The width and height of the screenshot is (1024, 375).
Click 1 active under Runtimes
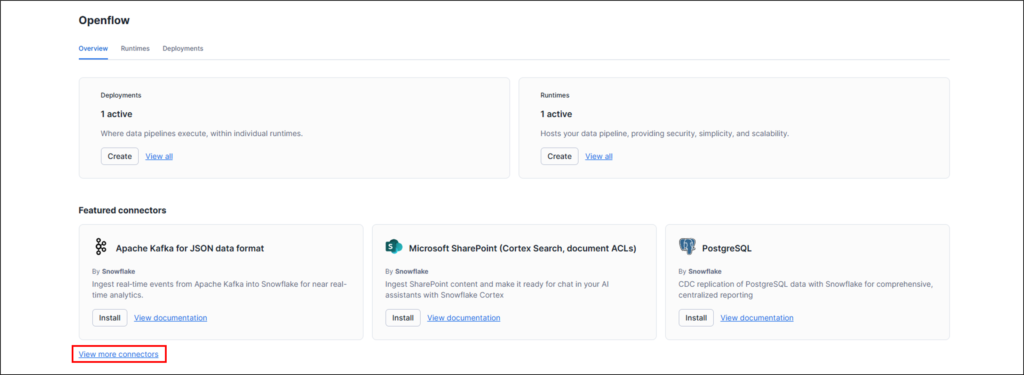click(556, 114)
